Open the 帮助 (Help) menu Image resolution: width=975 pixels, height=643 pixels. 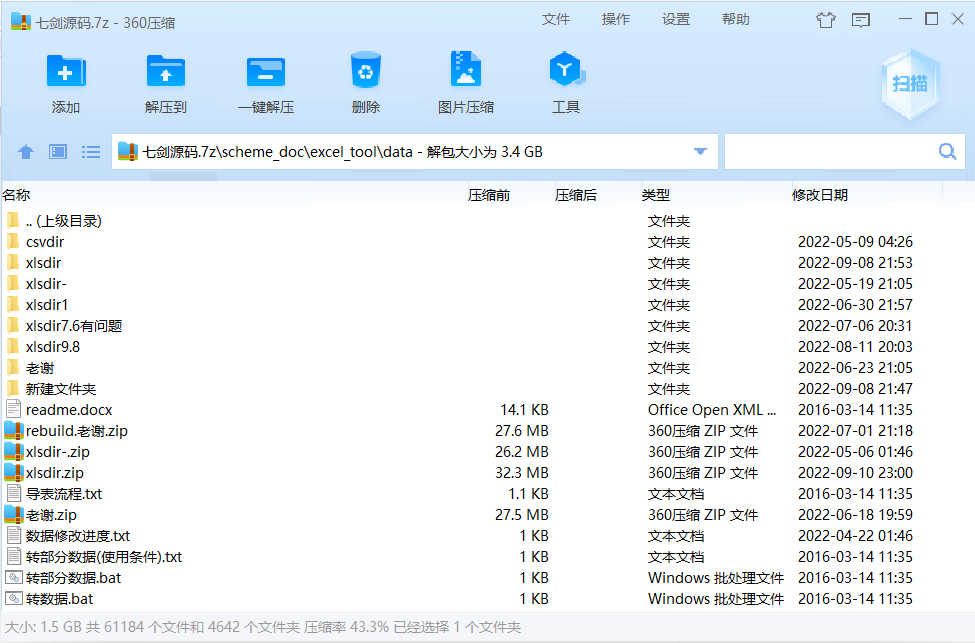tap(736, 19)
